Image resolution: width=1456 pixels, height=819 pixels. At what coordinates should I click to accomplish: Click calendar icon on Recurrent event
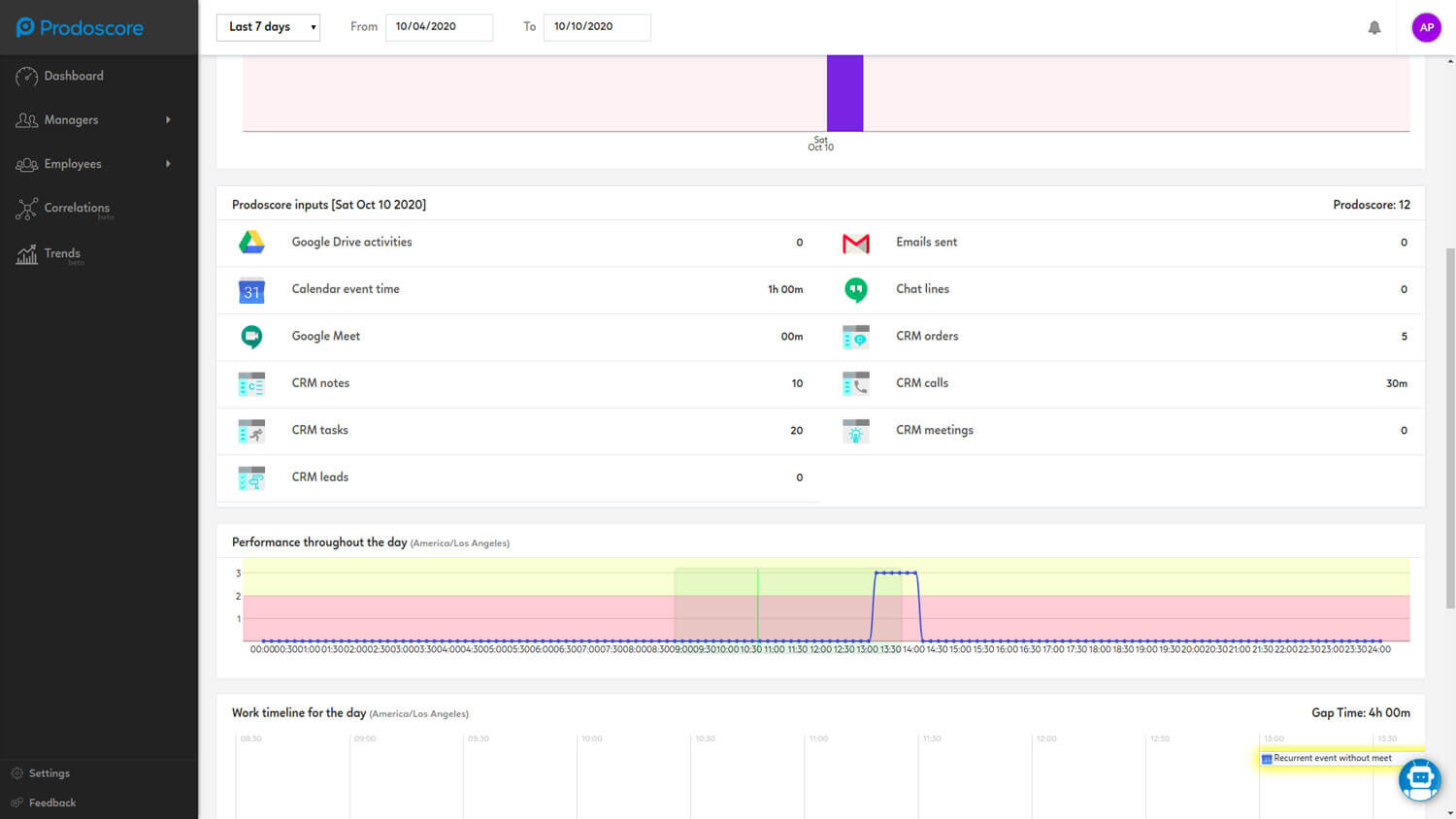tap(1267, 759)
